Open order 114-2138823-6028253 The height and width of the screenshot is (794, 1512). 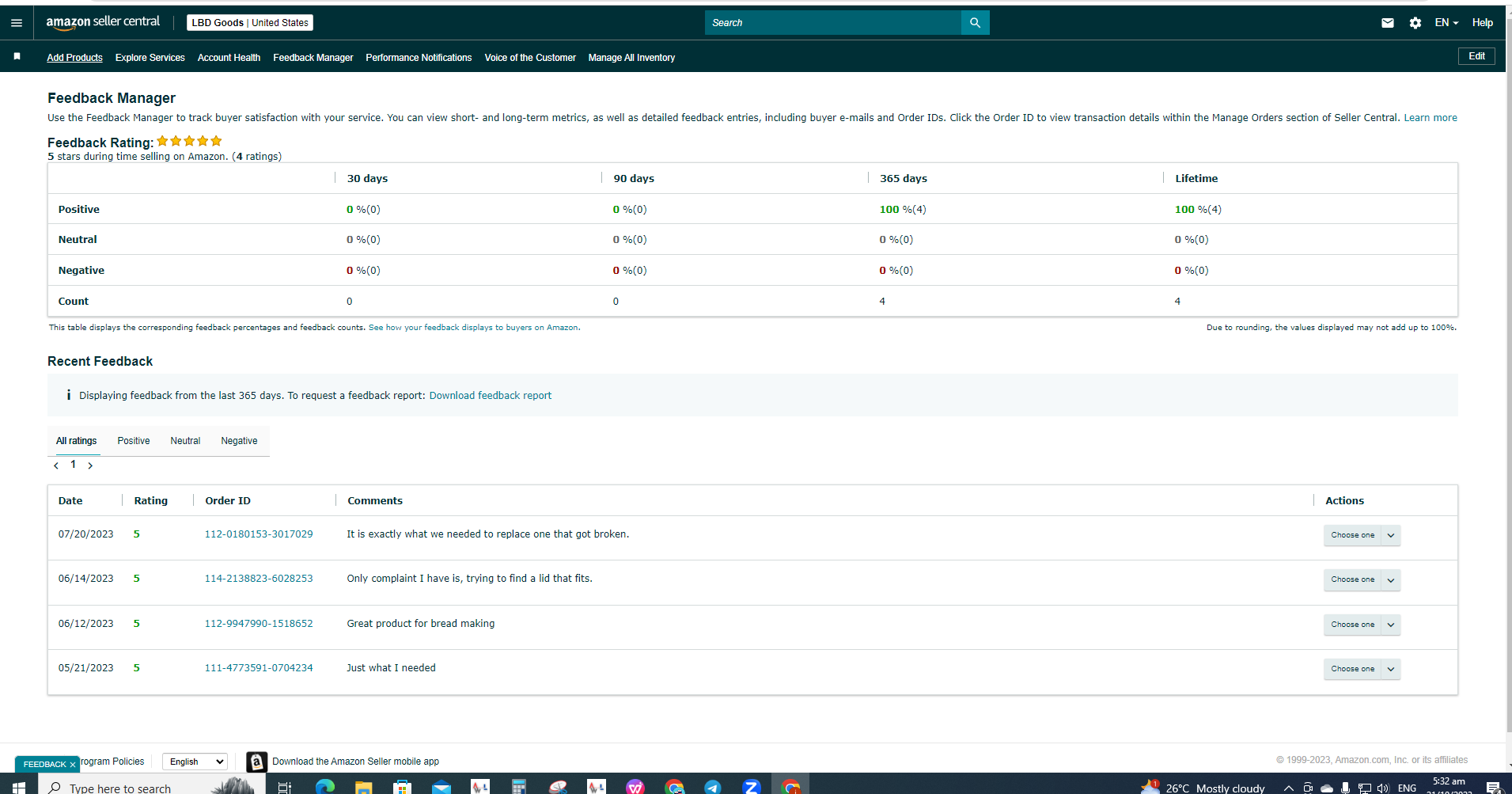[x=259, y=579]
